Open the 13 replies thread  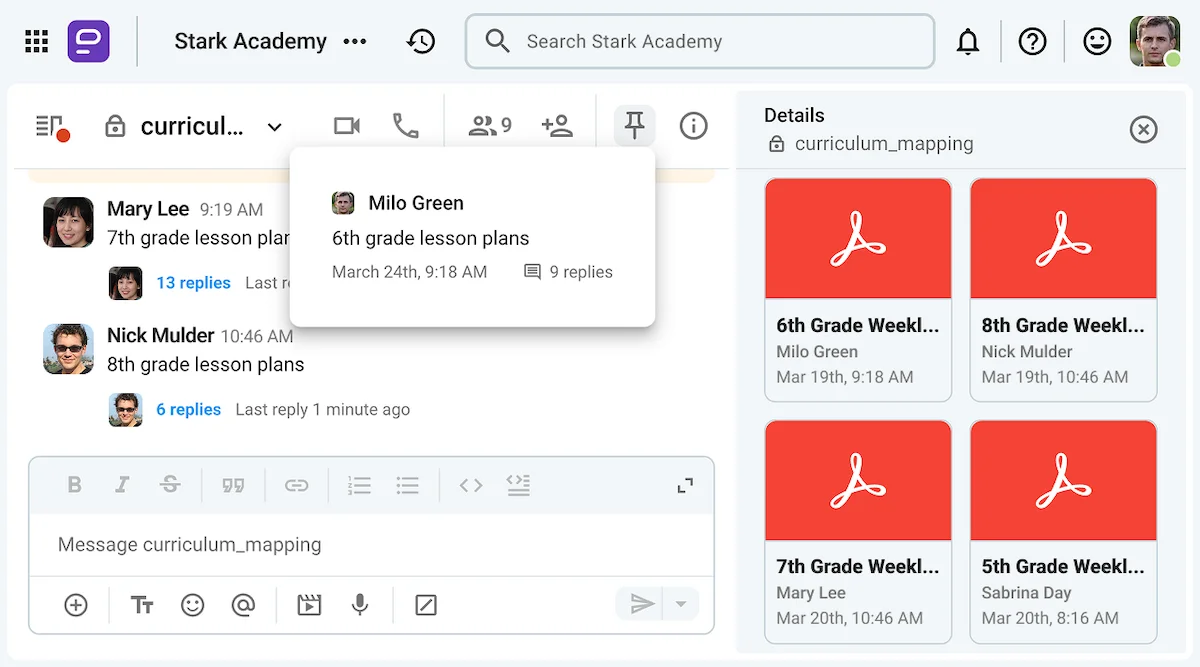[193, 282]
